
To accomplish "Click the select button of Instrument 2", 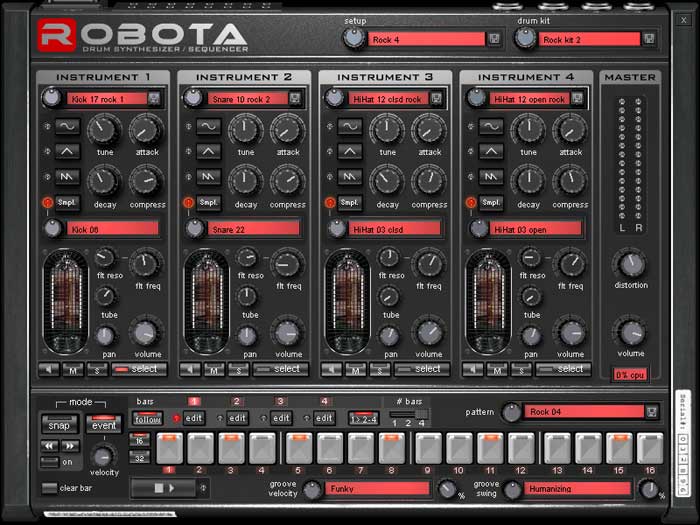I will click(x=280, y=369).
